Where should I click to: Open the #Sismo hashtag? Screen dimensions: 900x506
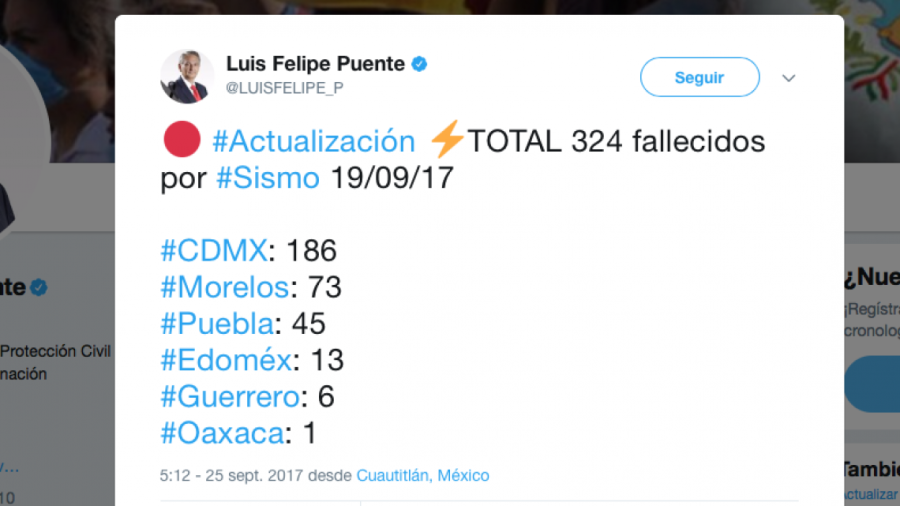[268, 178]
